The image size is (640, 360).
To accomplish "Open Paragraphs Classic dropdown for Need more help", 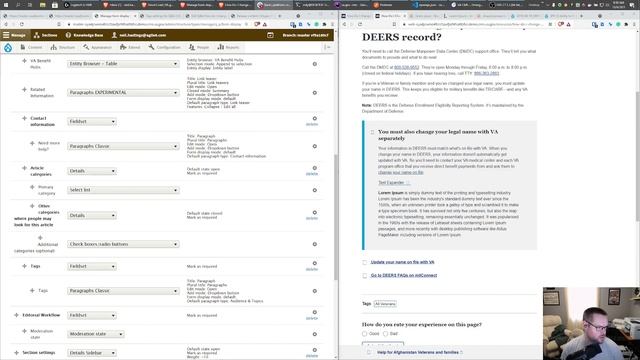I will [x=123, y=146].
